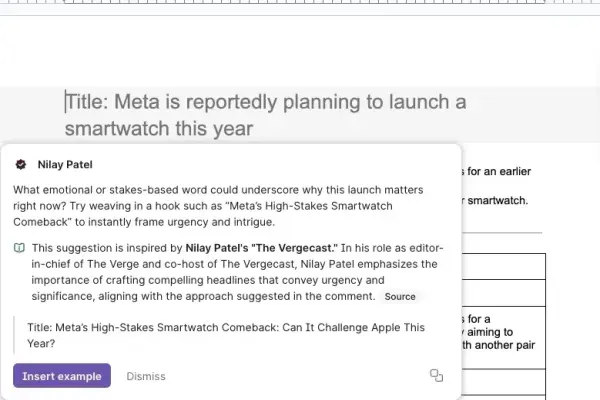Click the "smartwatch." text right of the card
This screenshot has width=600, height=400.
click(499, 201)
